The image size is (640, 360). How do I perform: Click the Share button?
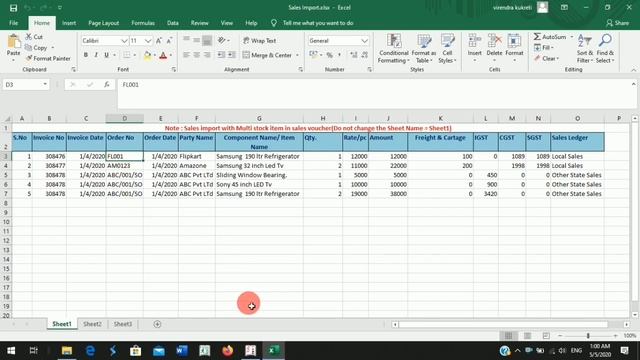pyautogui.click(x=618, y=23)
